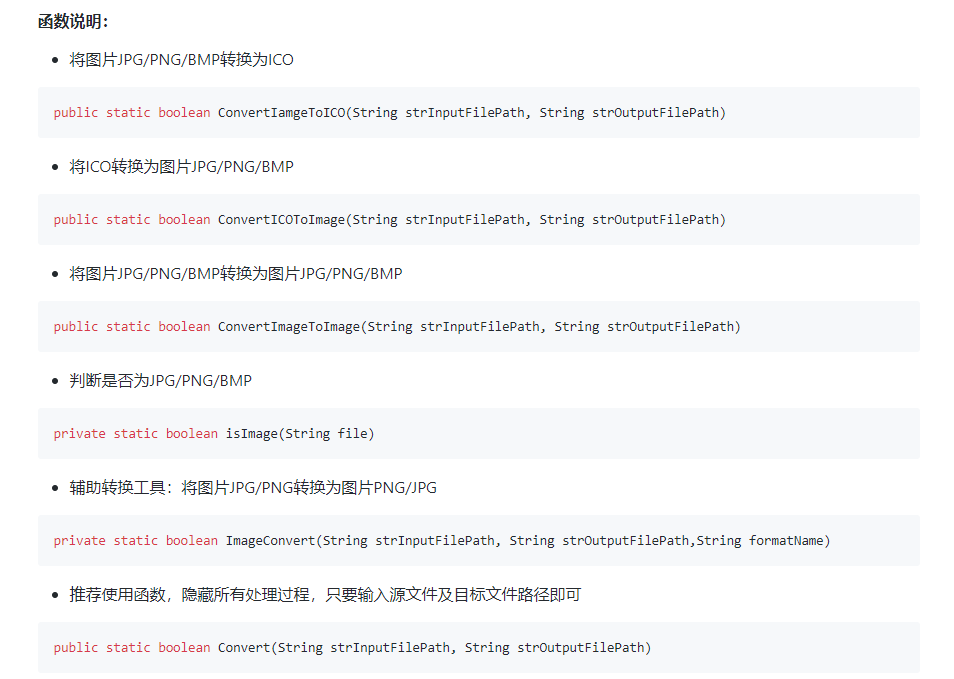This screenshot has height=679, width=954.
Task: Click the boolean return type of ConvertICOToImage
Action: [x=184, y=219]
